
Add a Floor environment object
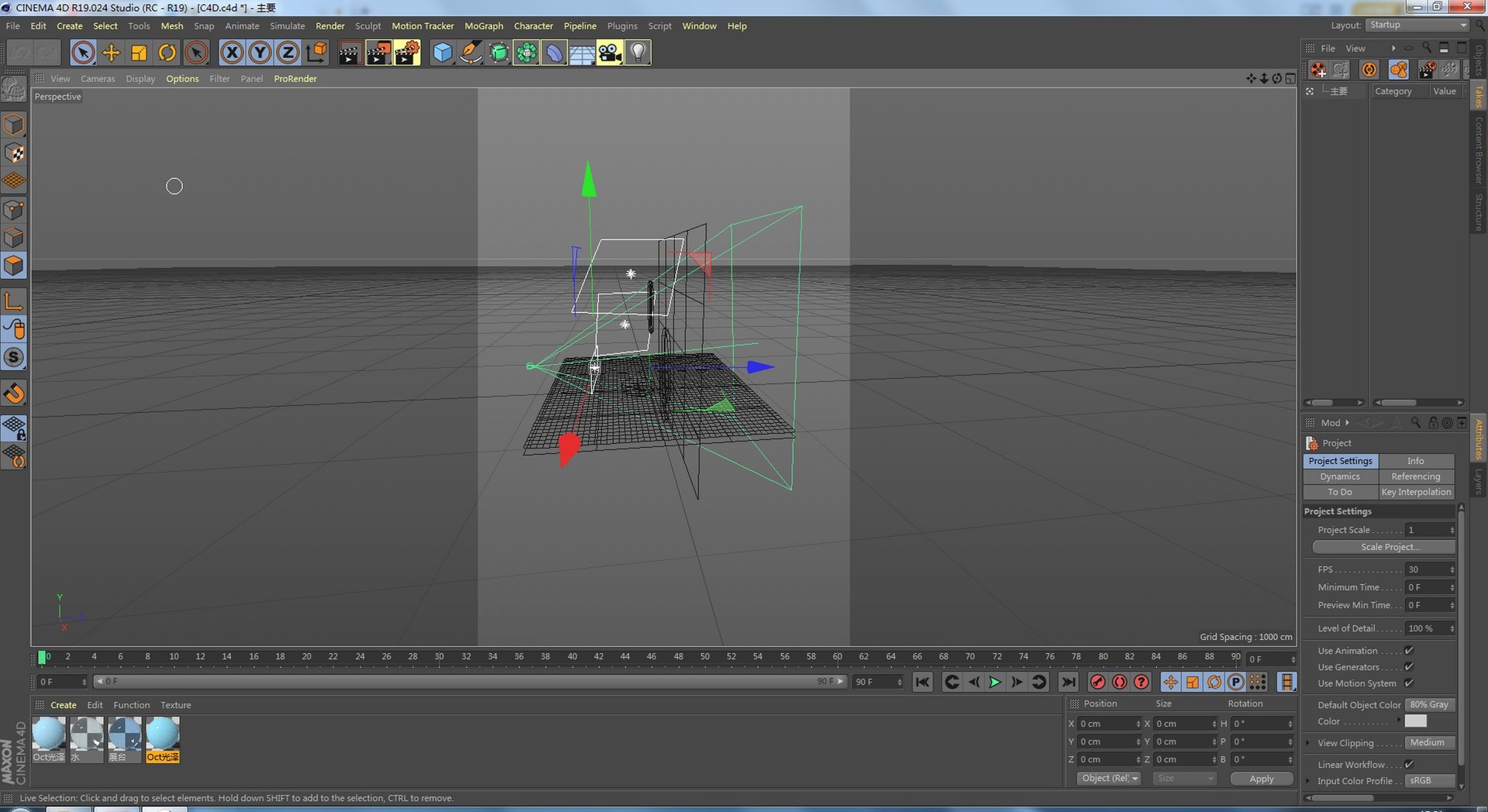click(x=582, y=53)
